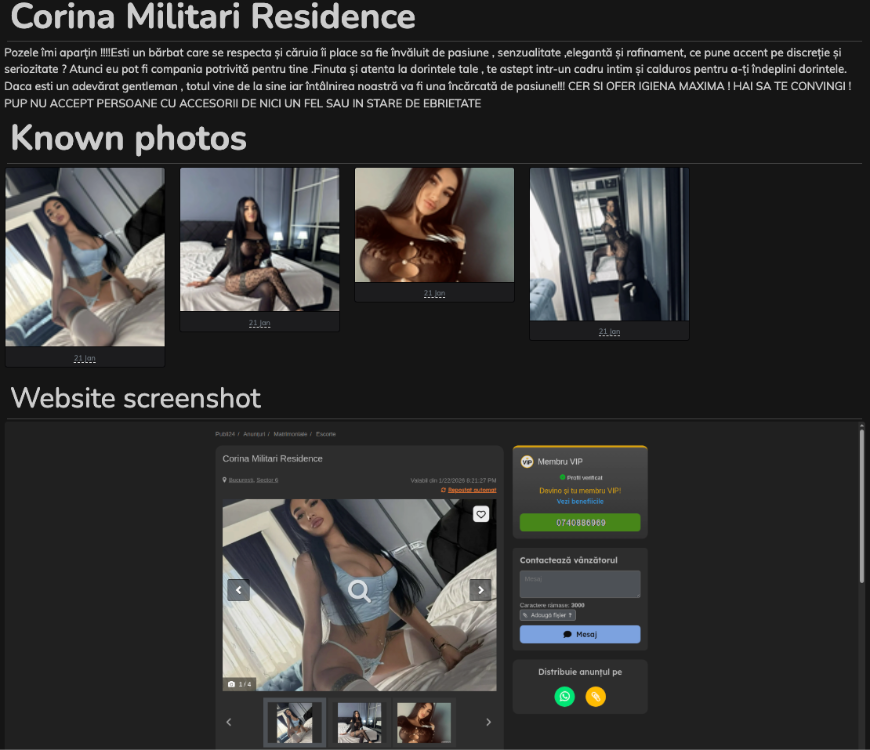Viewport: 870px width, 750px height.
Task: Click the Repostat automat refresh icon
Action: [x=443, y=490]
